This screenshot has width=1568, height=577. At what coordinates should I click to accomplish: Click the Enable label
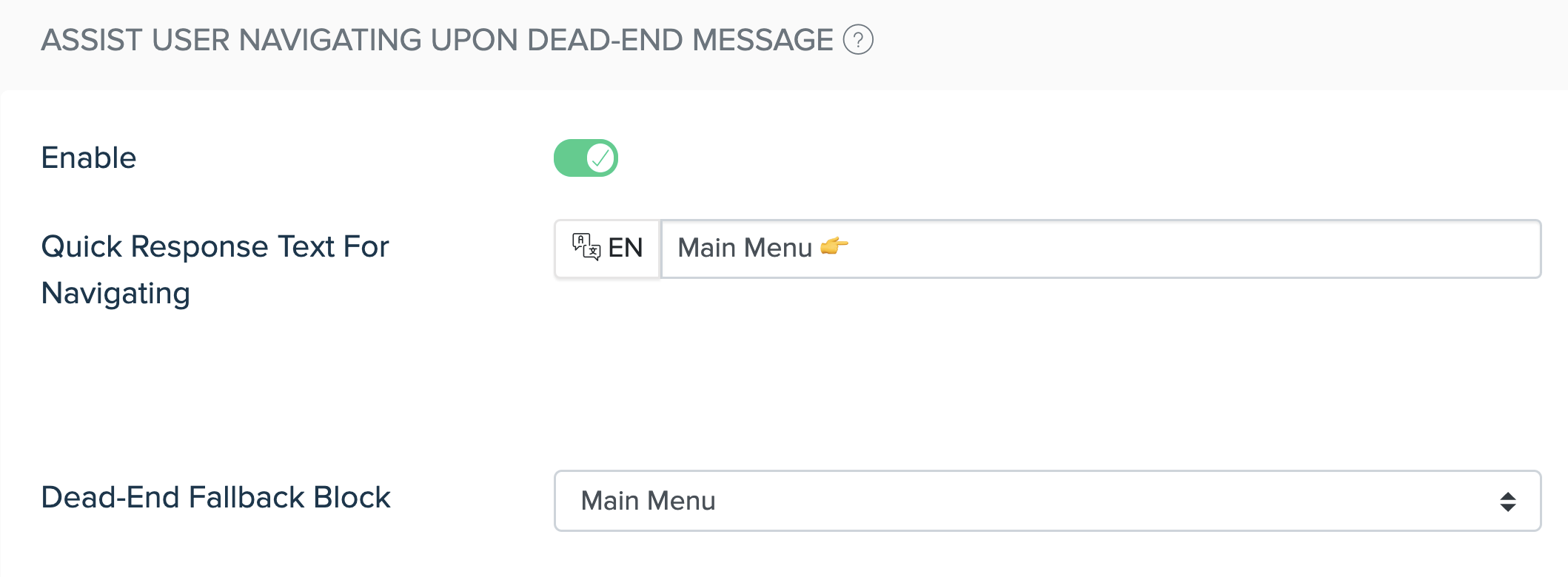point(89,158)
